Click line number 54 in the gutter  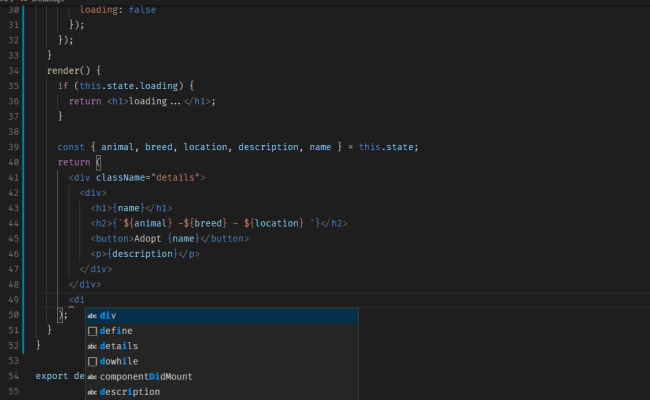pos(14,376)
